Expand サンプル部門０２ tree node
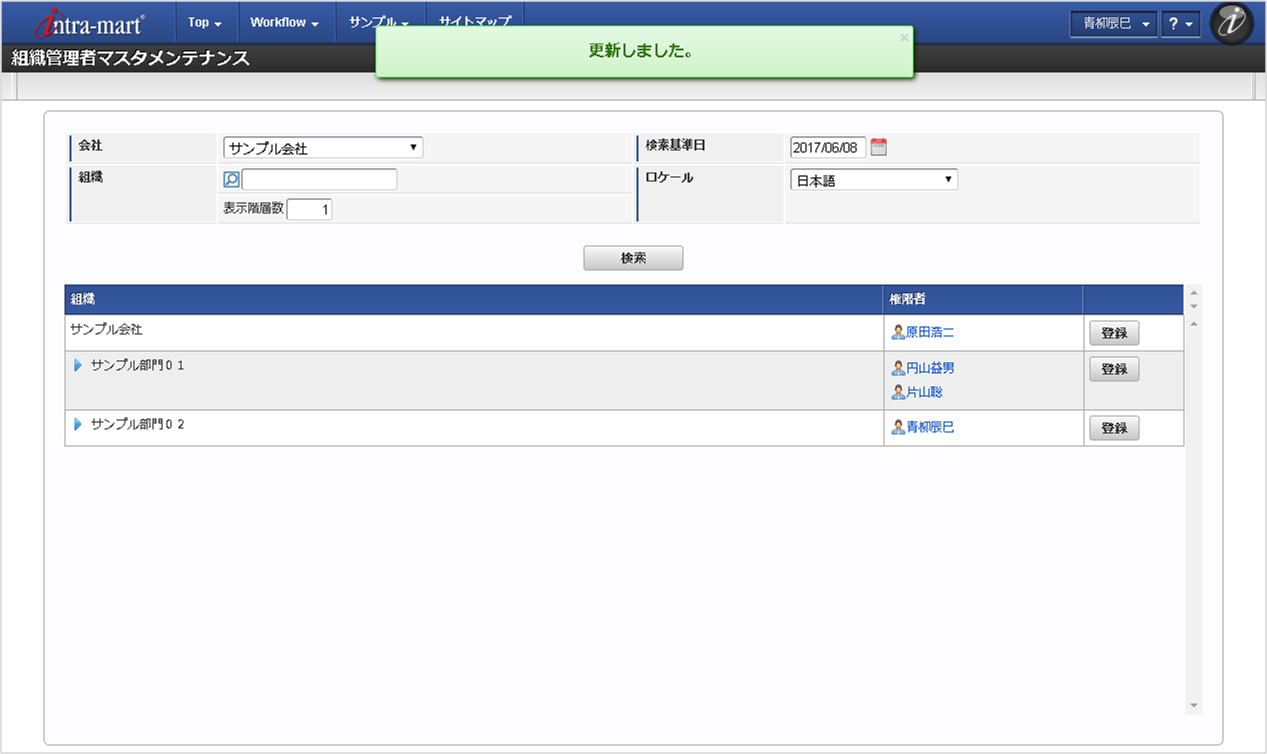 pos(78,424)
